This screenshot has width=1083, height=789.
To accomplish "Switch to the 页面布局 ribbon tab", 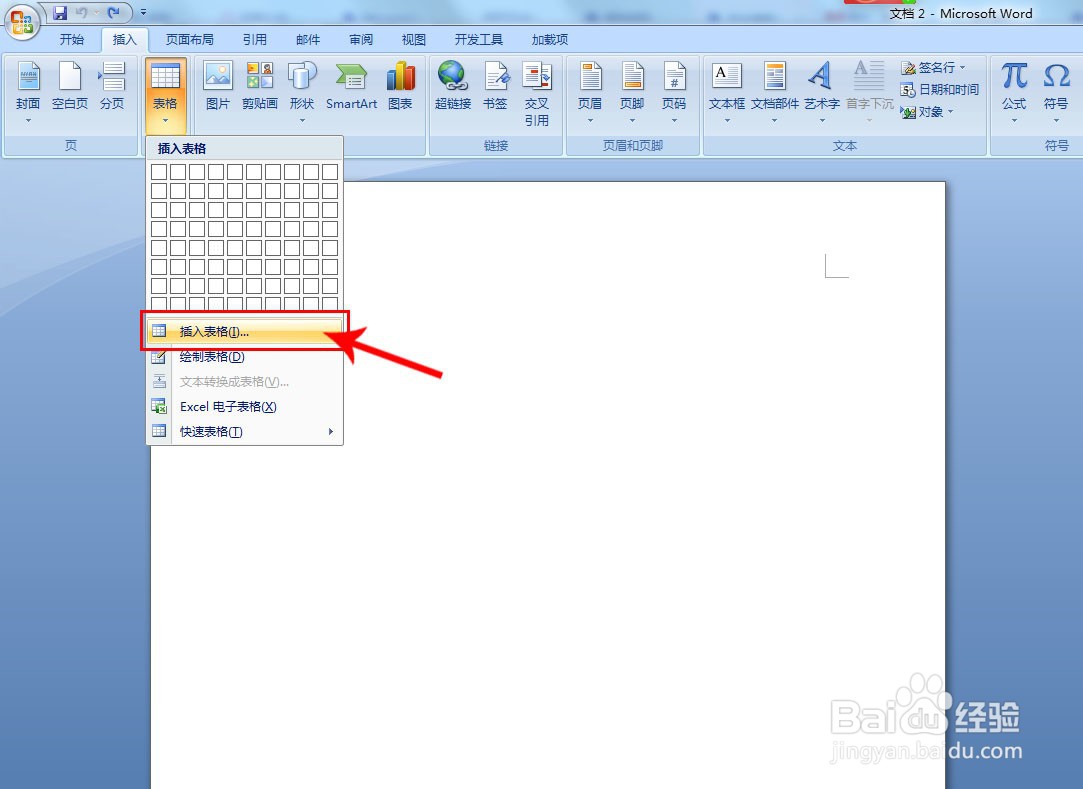I will pyautogui.click(x=189, y=39).
